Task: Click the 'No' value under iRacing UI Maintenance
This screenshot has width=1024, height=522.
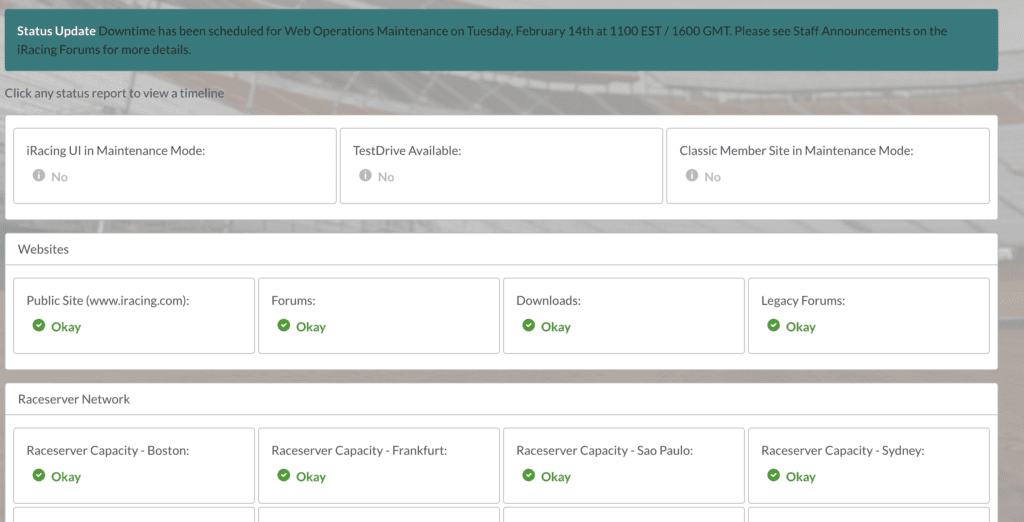Action: 59,177
